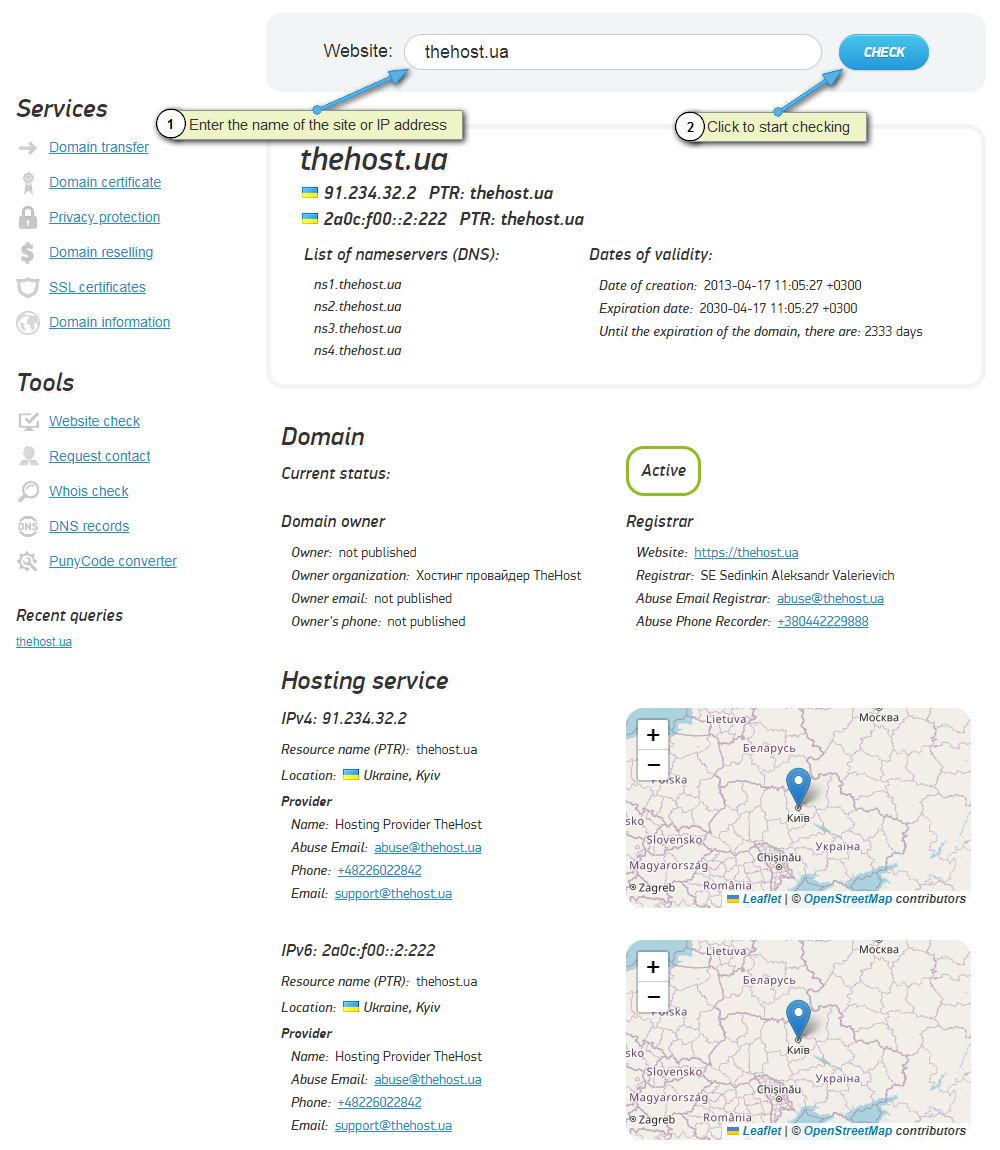Screen dimensions: 1000x1150
Task: Select thehost.ua under Recent queries
Action: pyautogui.click(x=44, y=642)
